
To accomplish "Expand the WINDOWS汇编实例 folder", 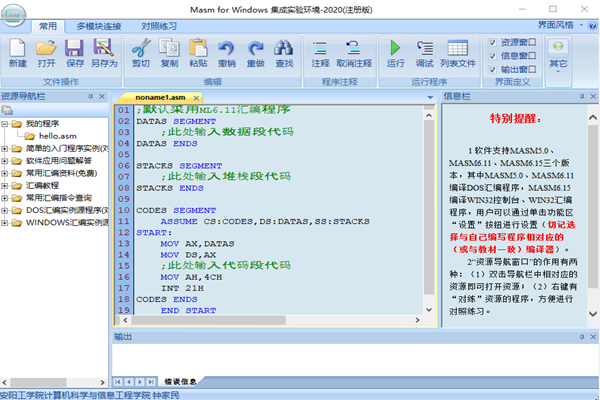I will [x=4, y=222].
